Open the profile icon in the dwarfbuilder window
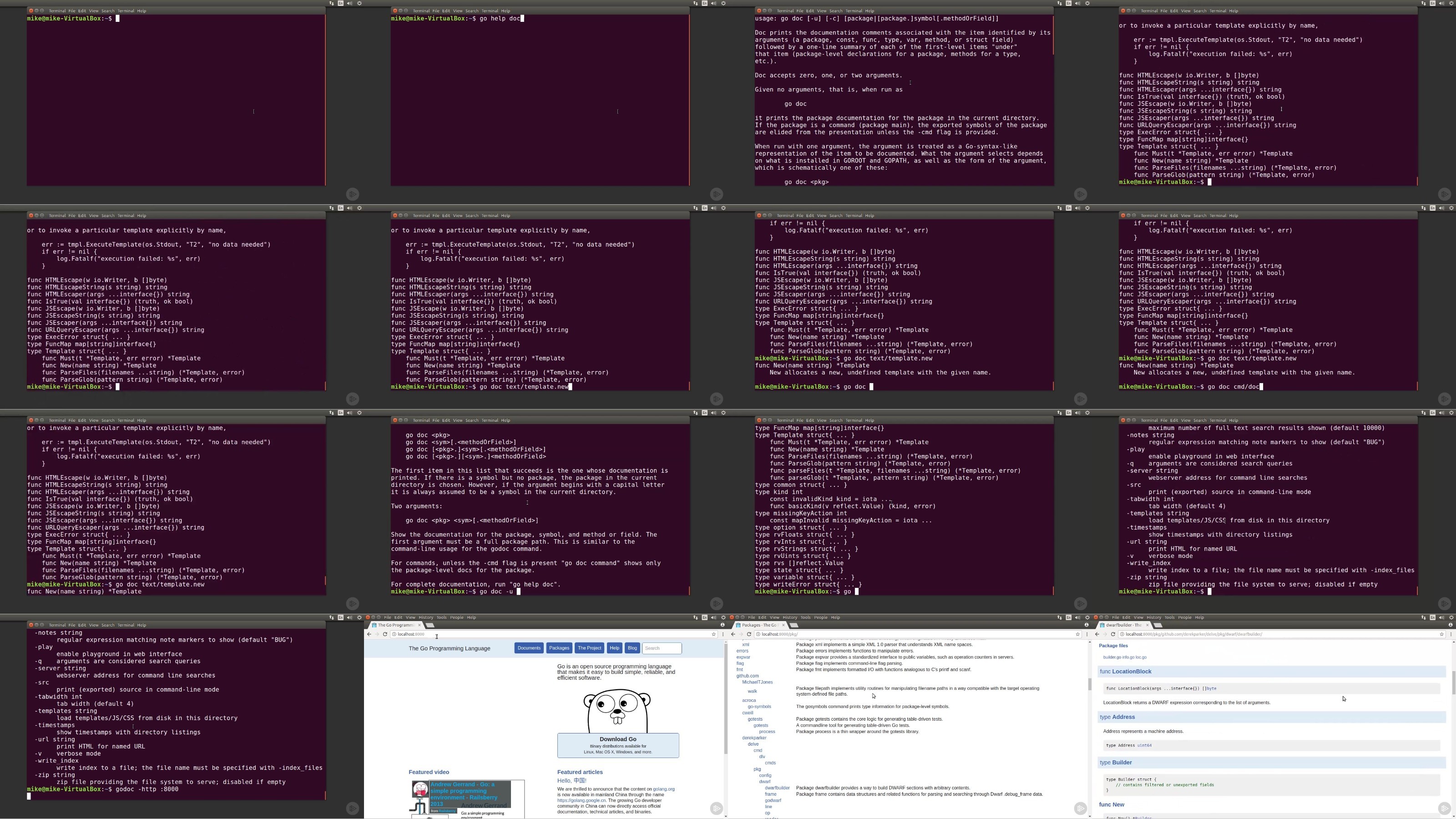The height and width of the screenshot is (819, 1456). coord(1451,625)
